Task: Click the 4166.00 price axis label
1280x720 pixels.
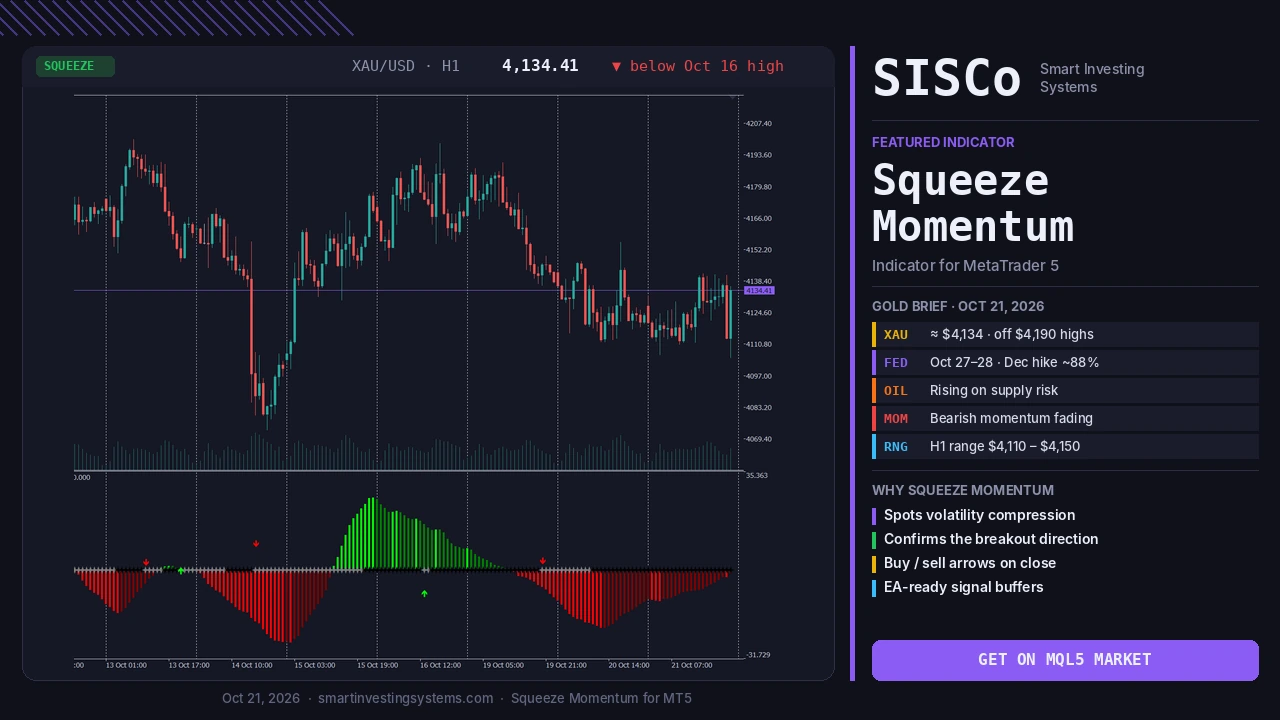Action: point(758,218)
